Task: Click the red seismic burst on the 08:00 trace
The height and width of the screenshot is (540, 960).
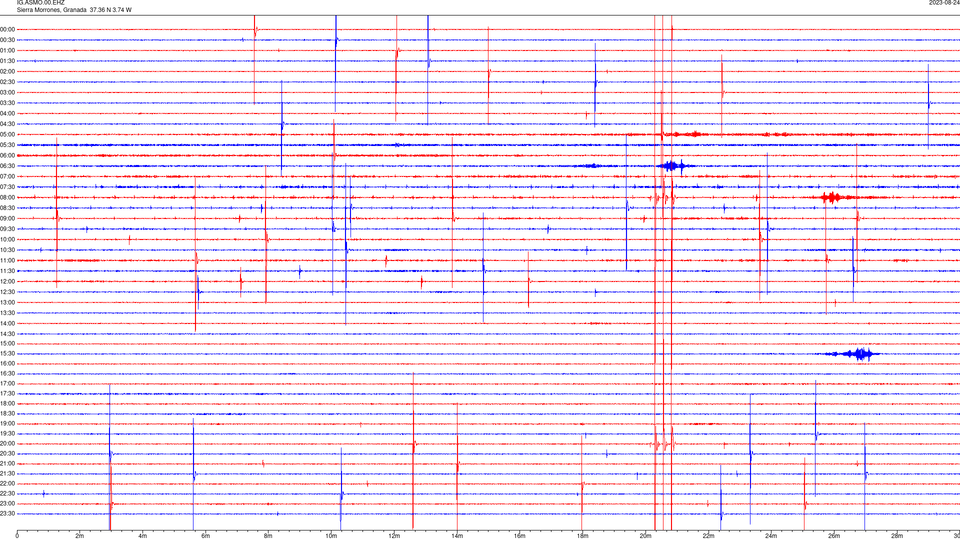Action: pyautogui.click(x=836, y=197)
